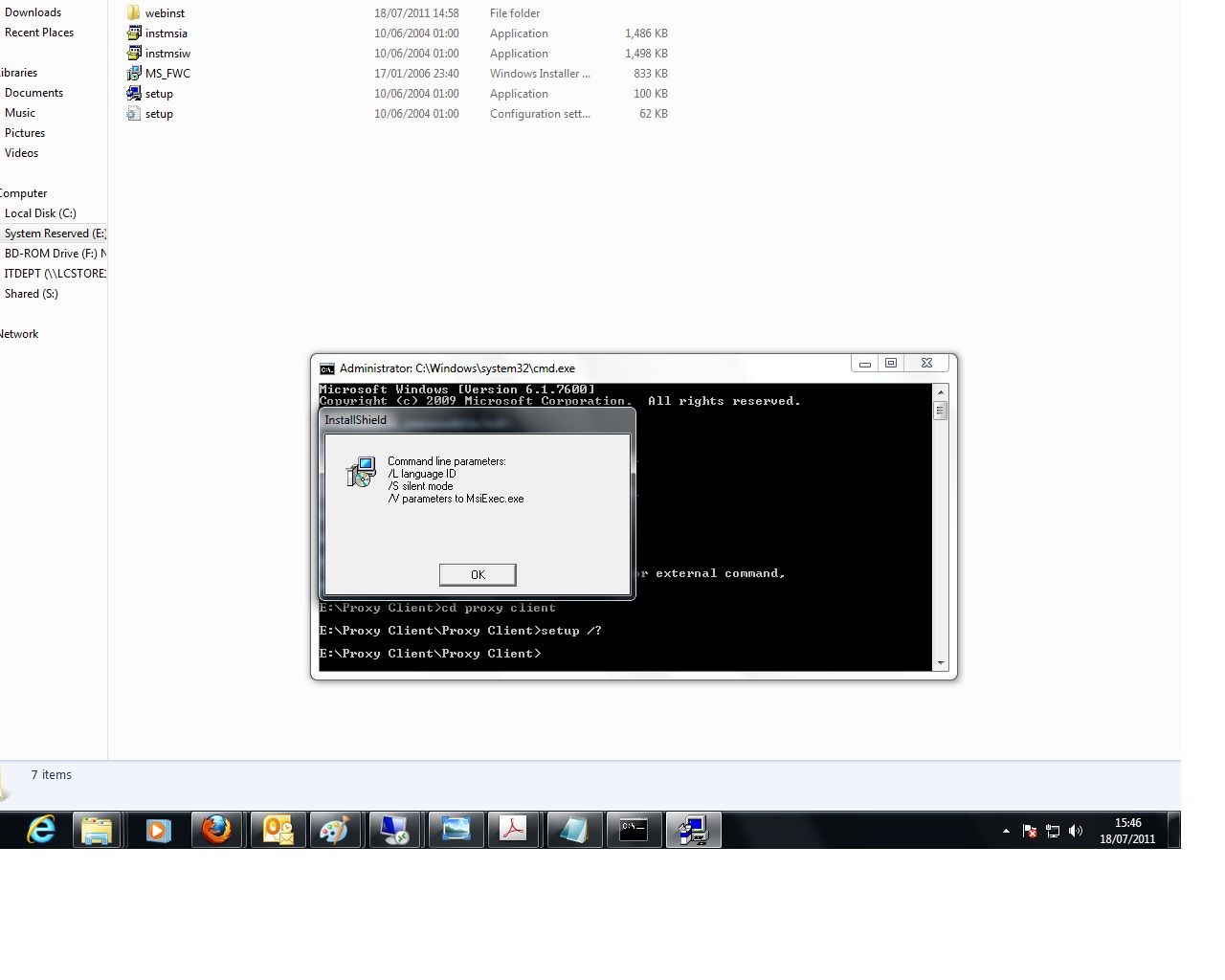Maximize the Command Prompt window
1225x980 pixels.
pyautogui.click(x=891, y=364)
